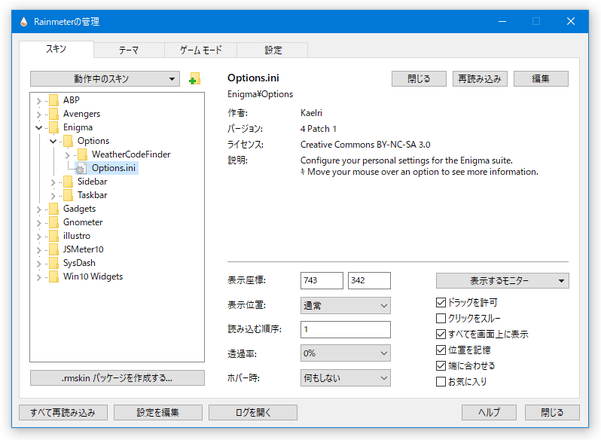
Task: Expand the WeatherCodeFinder node
Action: pos(67,155)
